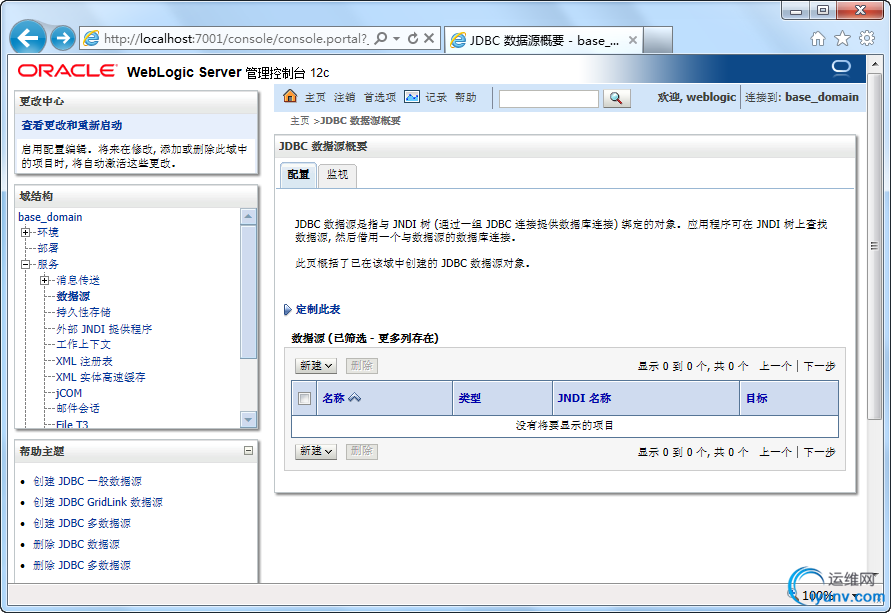Viewport: 891px width, 613px height.
Task: Refresh the page in address bar
Action: click(413, 38)
